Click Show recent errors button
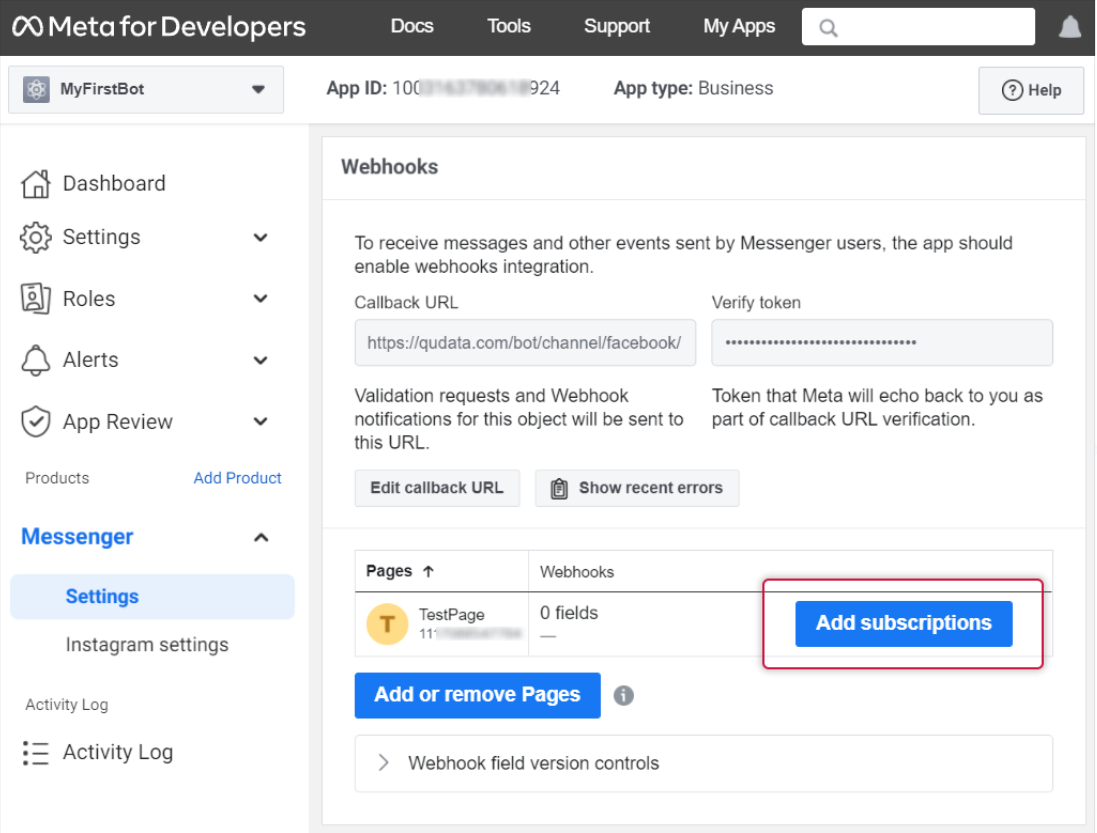This screenshot has height=833, width=1097. point(637,488)
